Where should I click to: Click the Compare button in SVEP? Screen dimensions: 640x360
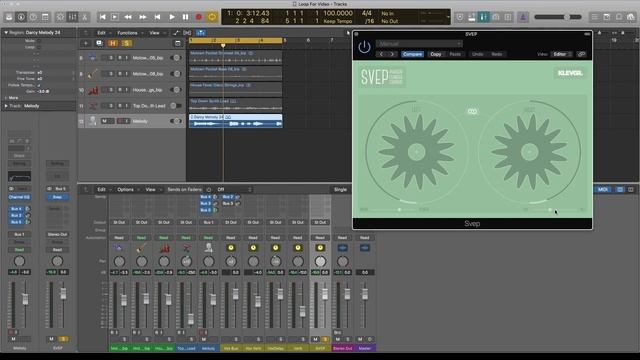point(412,54)
